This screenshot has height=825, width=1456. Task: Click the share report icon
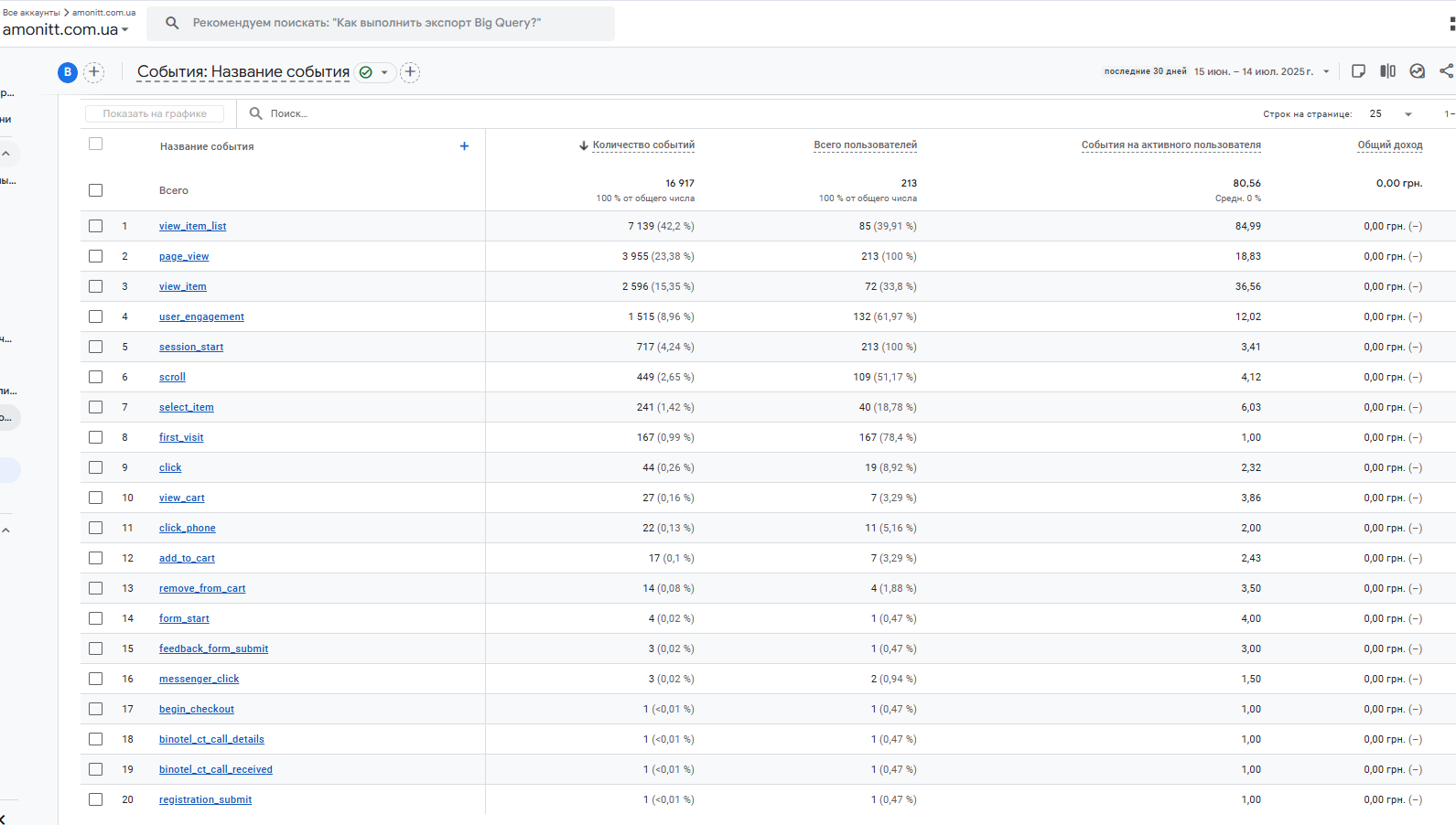point(1446,71)
